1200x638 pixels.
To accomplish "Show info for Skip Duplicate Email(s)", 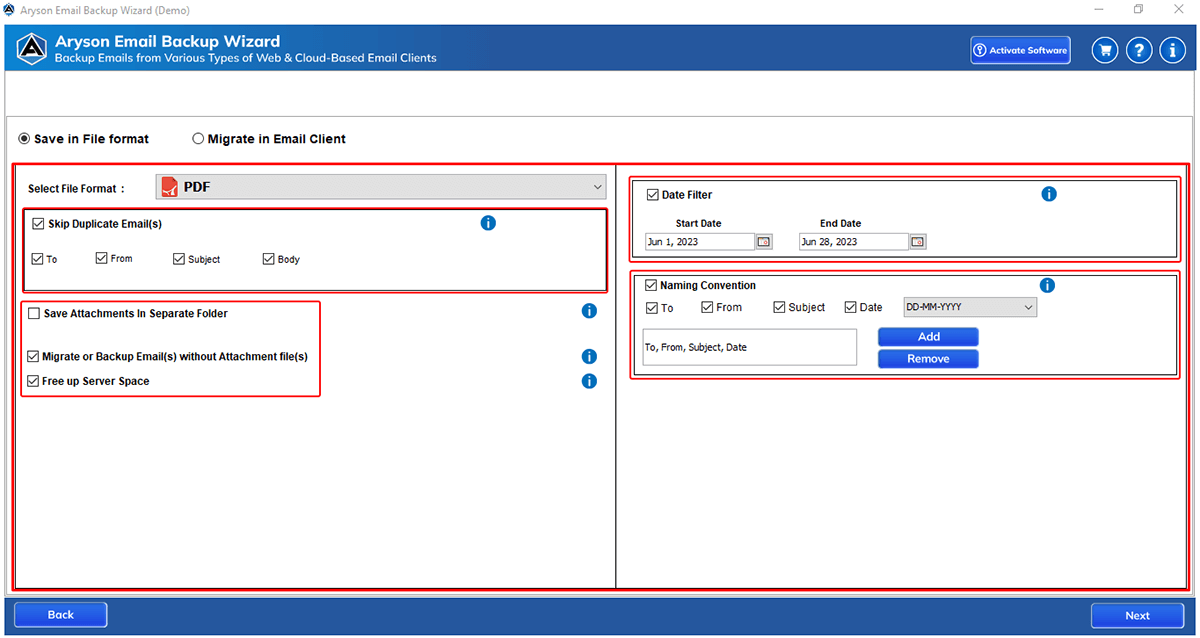I will click(x=488, y=223).
